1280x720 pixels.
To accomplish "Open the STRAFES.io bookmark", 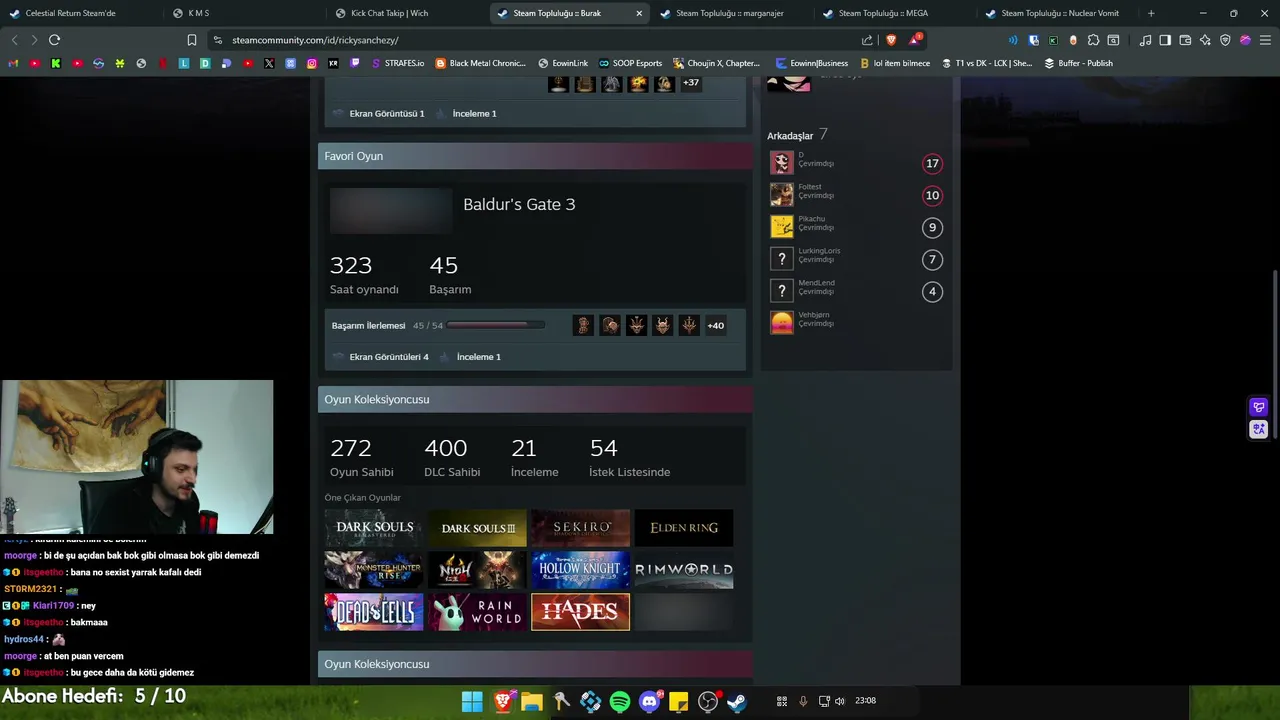I will [x=397, y=63].
